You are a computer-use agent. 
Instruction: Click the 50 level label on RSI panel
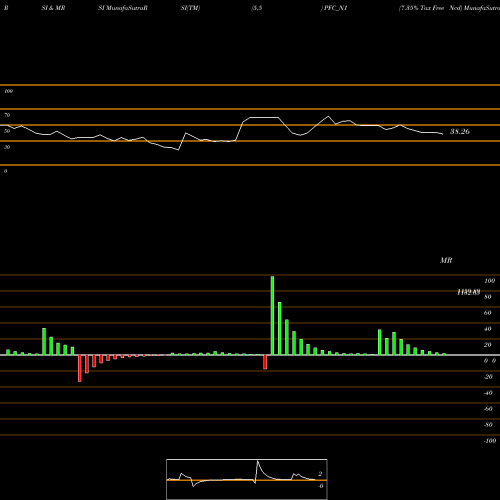click(x=7, y=131)
